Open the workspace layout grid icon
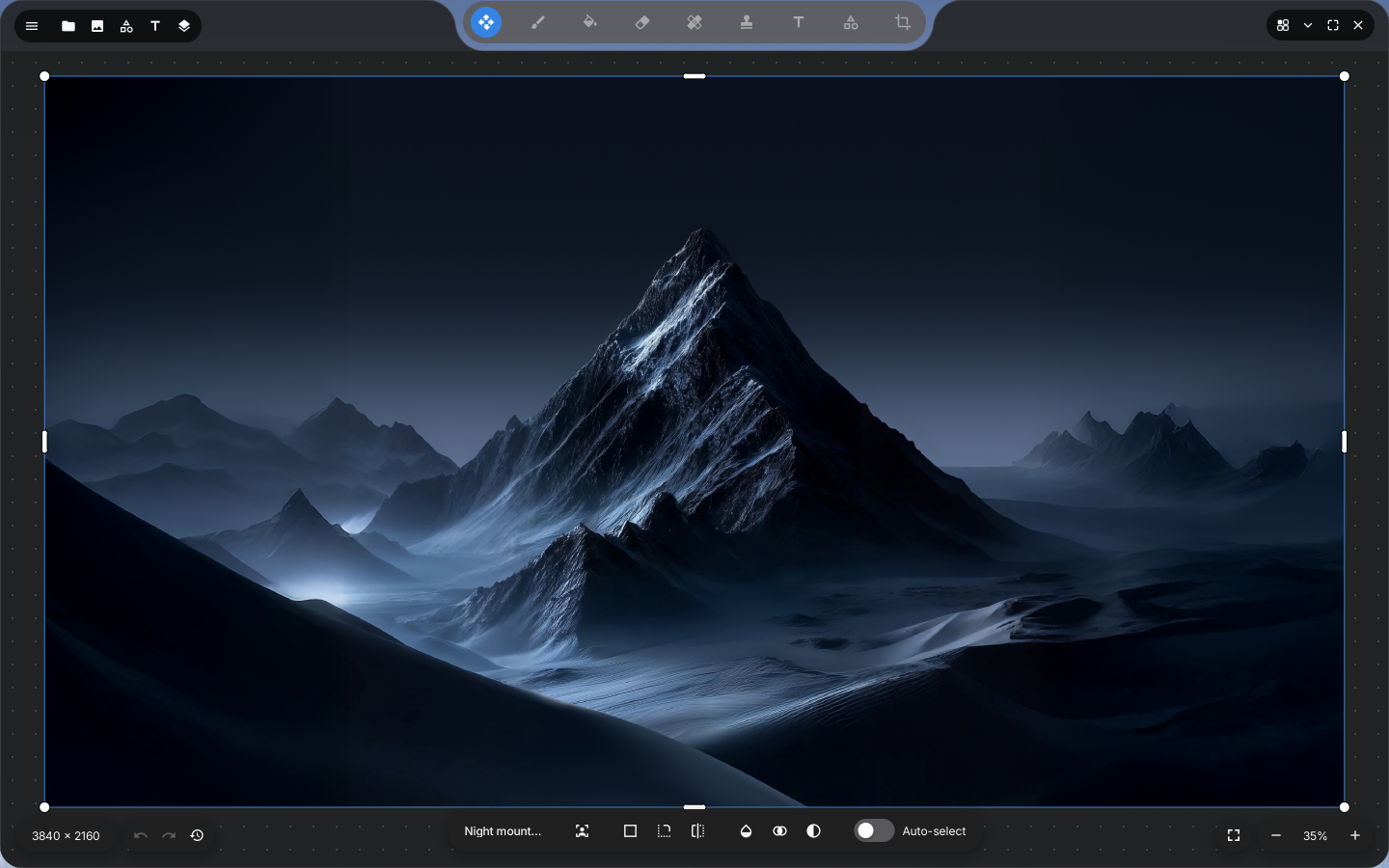 pyautogui.click(x=1283, y=25)
